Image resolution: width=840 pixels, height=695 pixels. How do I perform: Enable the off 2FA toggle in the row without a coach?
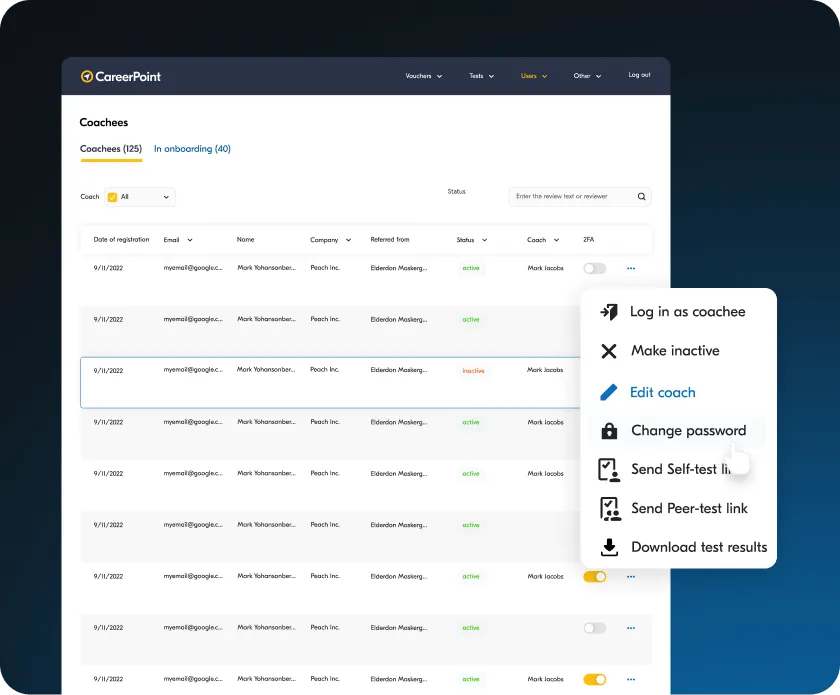click(595, 628)
